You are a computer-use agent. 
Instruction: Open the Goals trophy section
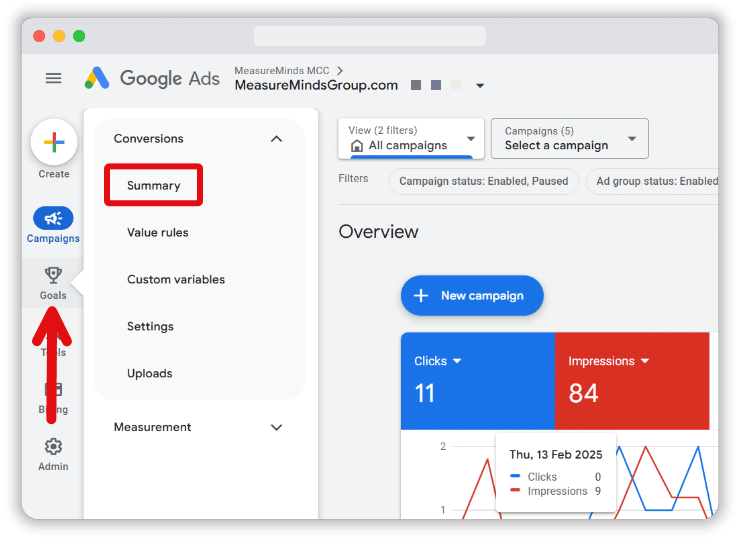tap(53, 283)
